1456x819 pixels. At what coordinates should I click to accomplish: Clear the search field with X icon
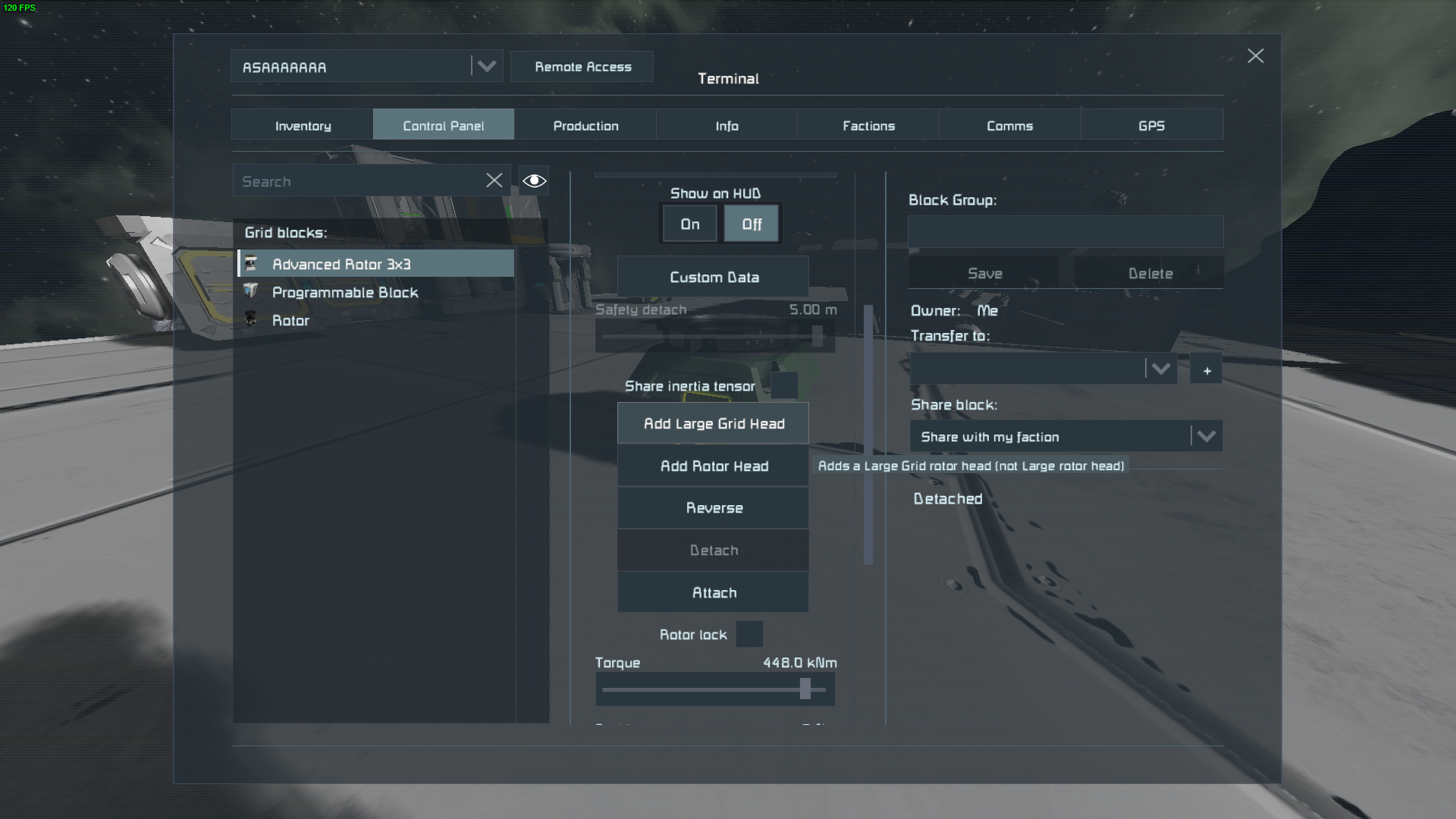tap(494, 180)
